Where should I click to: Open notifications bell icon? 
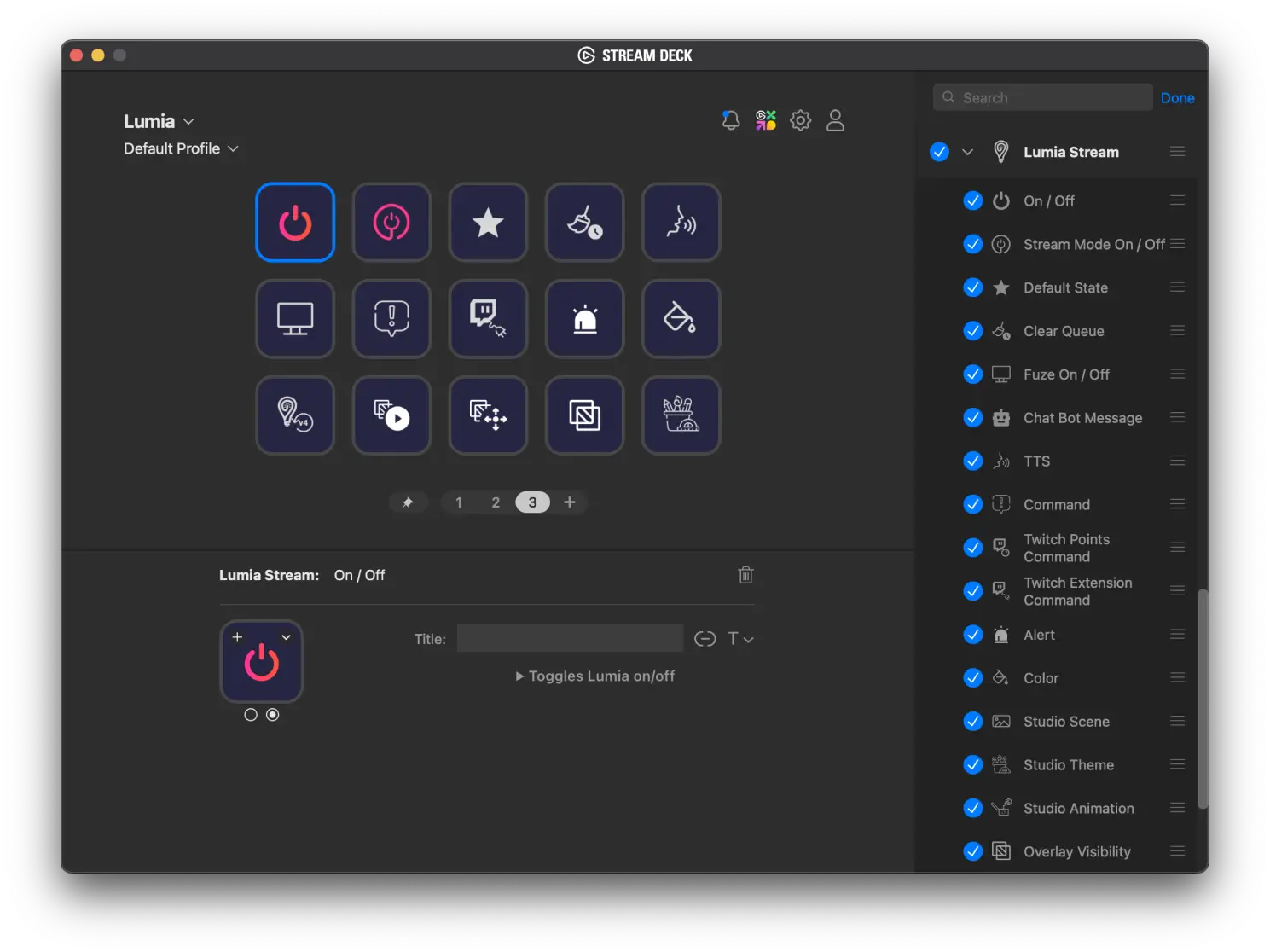[731, 120]
